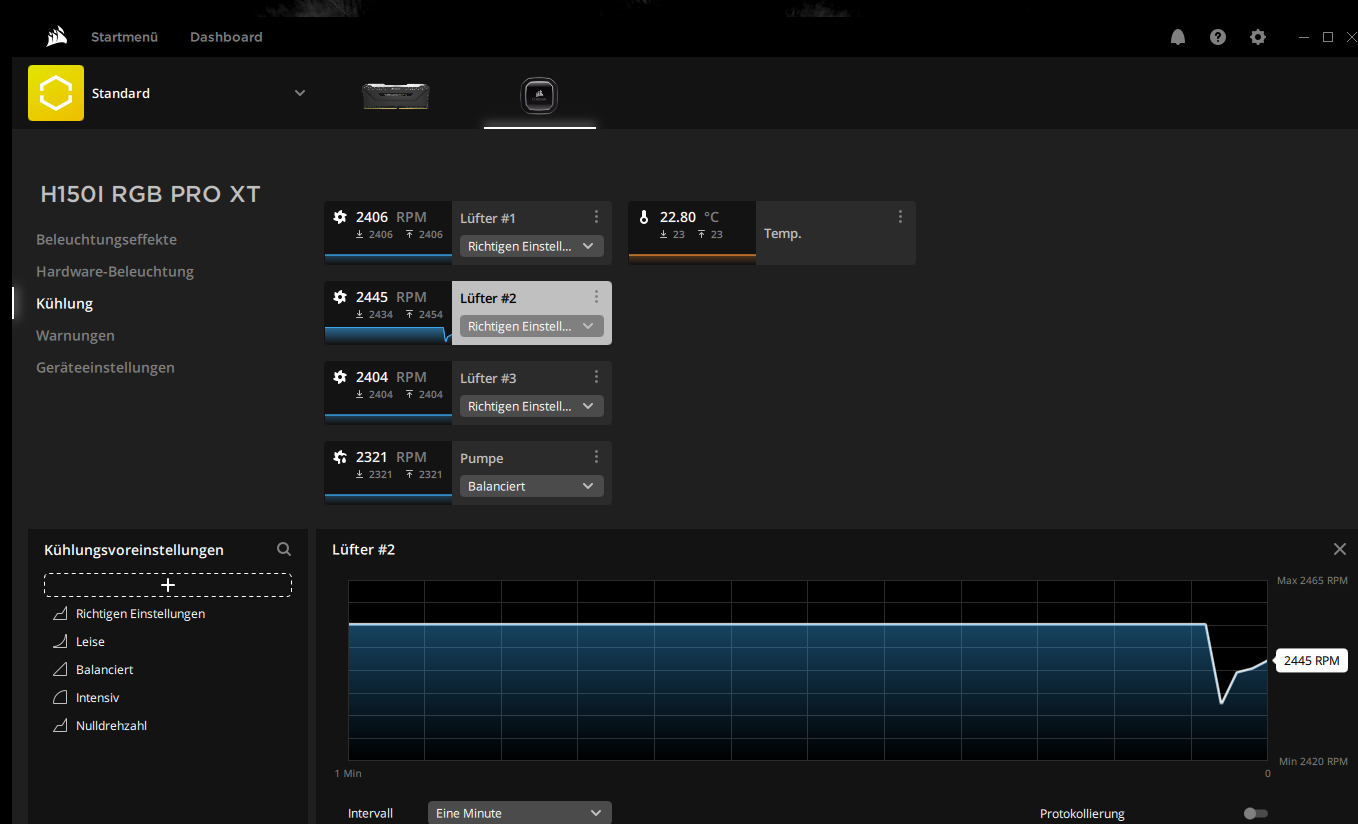Open the Startmenü tab
The image size is (1358, 824).
125,37
